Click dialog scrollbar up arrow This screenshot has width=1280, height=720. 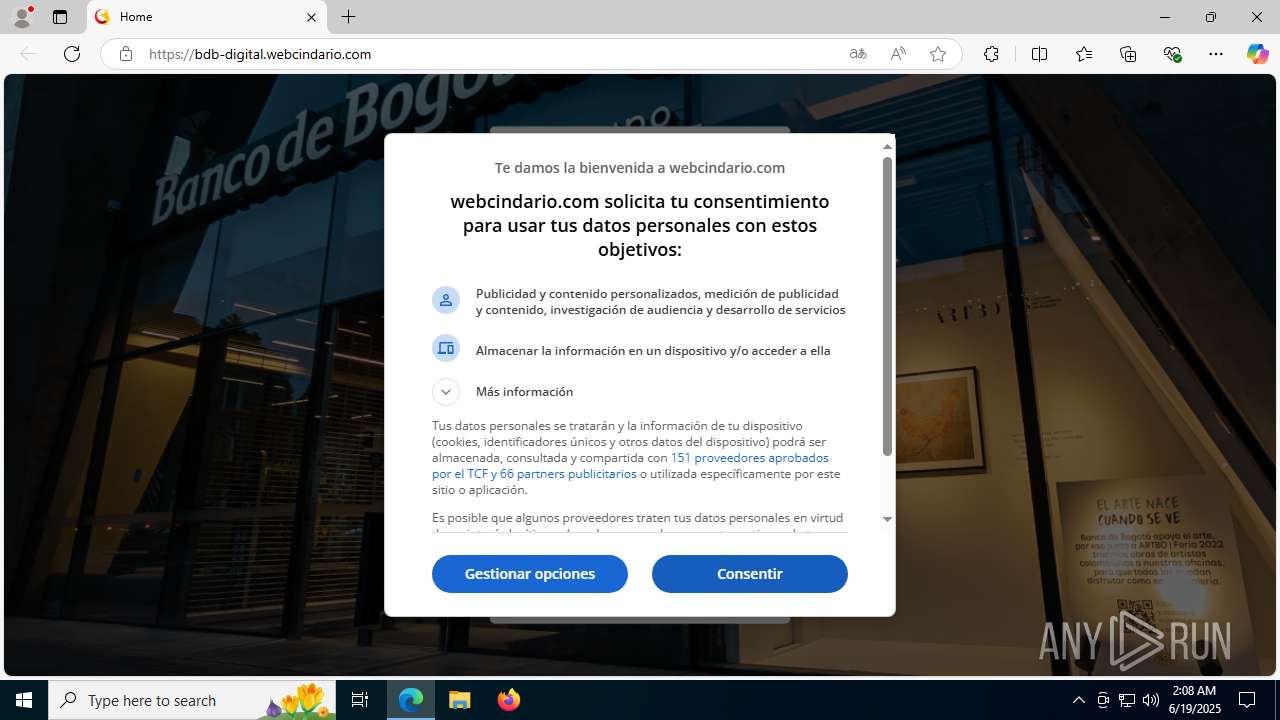pos(887,146)
